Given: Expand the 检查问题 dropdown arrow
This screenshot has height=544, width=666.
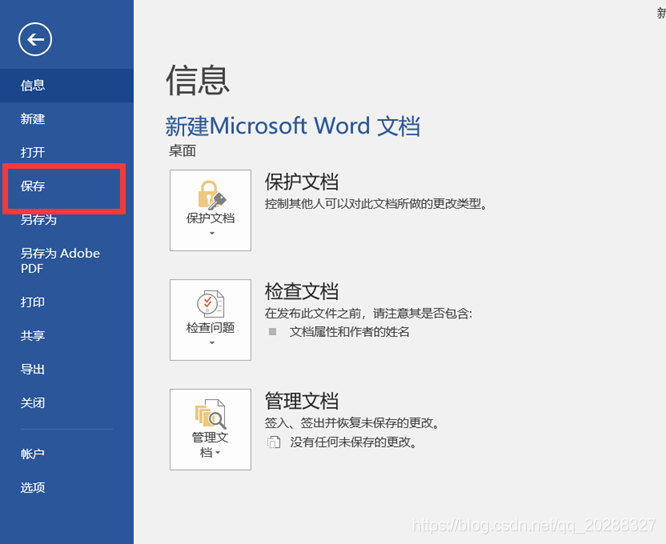Looking at the screenshot, I should point(212,343).
